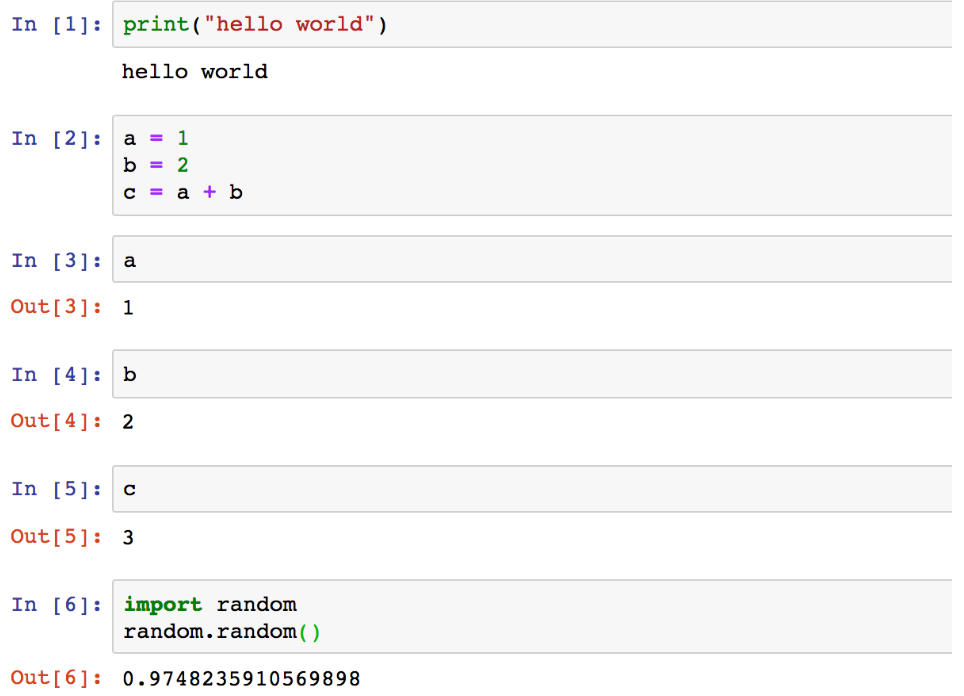Click the "c = a + b" code line
The width and height of the screenshot is (964, 696).
pyautogui.click(x=183, y=192)
